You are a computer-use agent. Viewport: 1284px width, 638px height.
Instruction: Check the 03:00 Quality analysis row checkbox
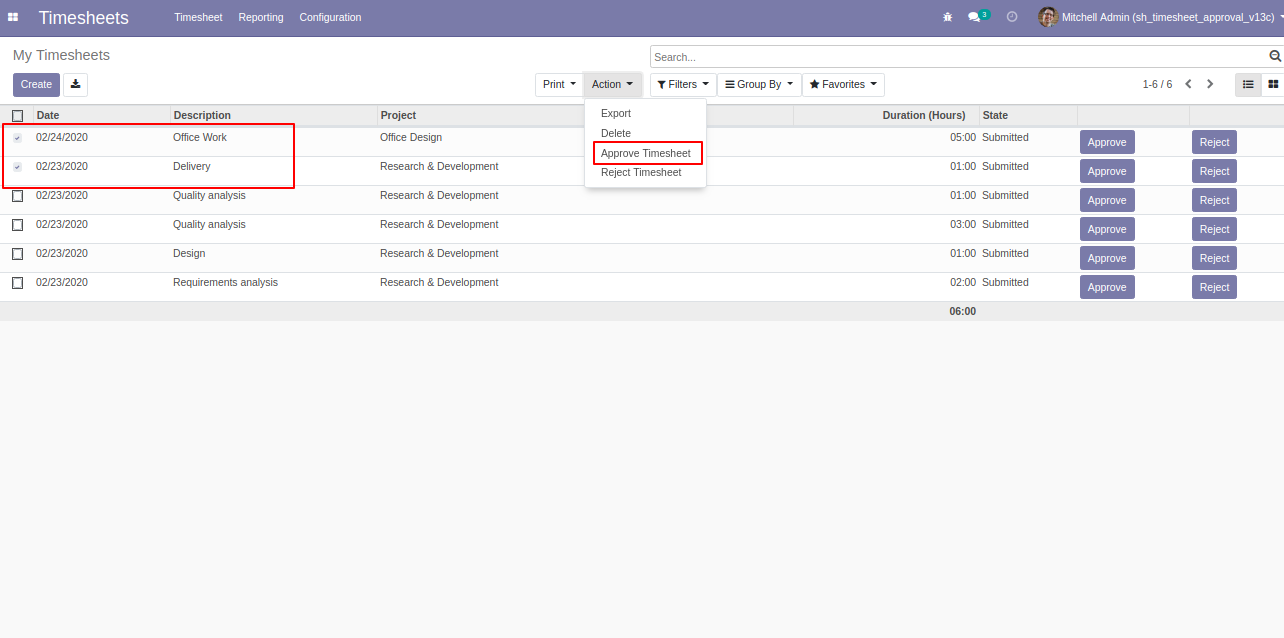pyautogui.click(x=17, y=225)
